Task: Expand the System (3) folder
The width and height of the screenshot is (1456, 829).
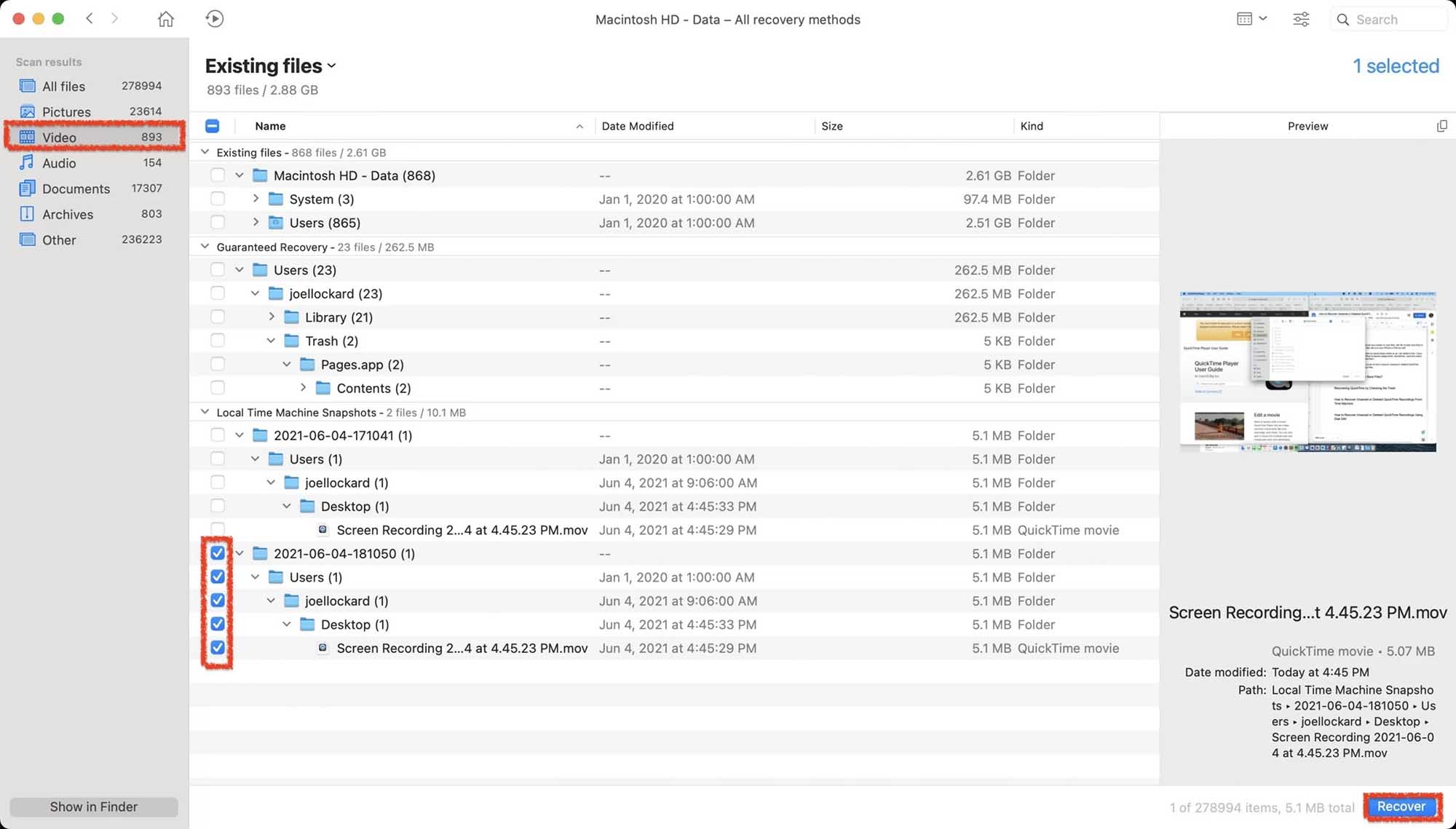Action: [x=256, y=198]
